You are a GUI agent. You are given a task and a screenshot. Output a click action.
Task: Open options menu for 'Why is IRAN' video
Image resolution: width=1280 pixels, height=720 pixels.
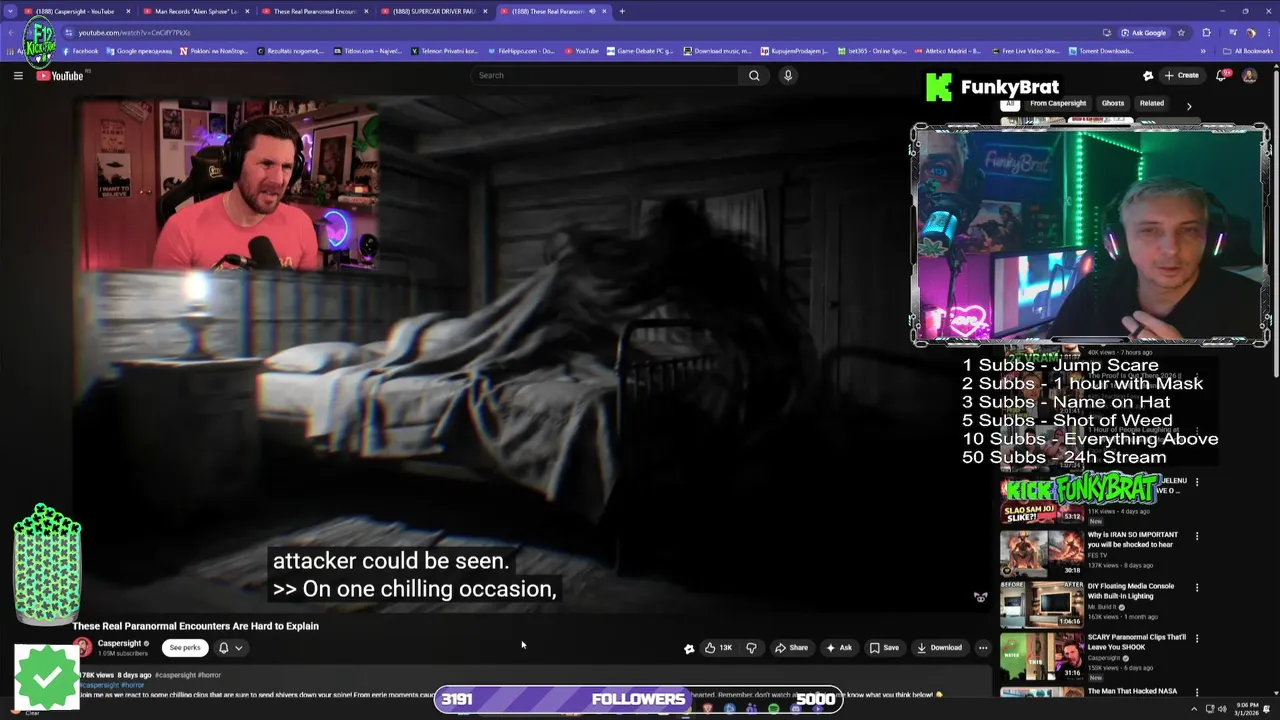[1197, 536]
